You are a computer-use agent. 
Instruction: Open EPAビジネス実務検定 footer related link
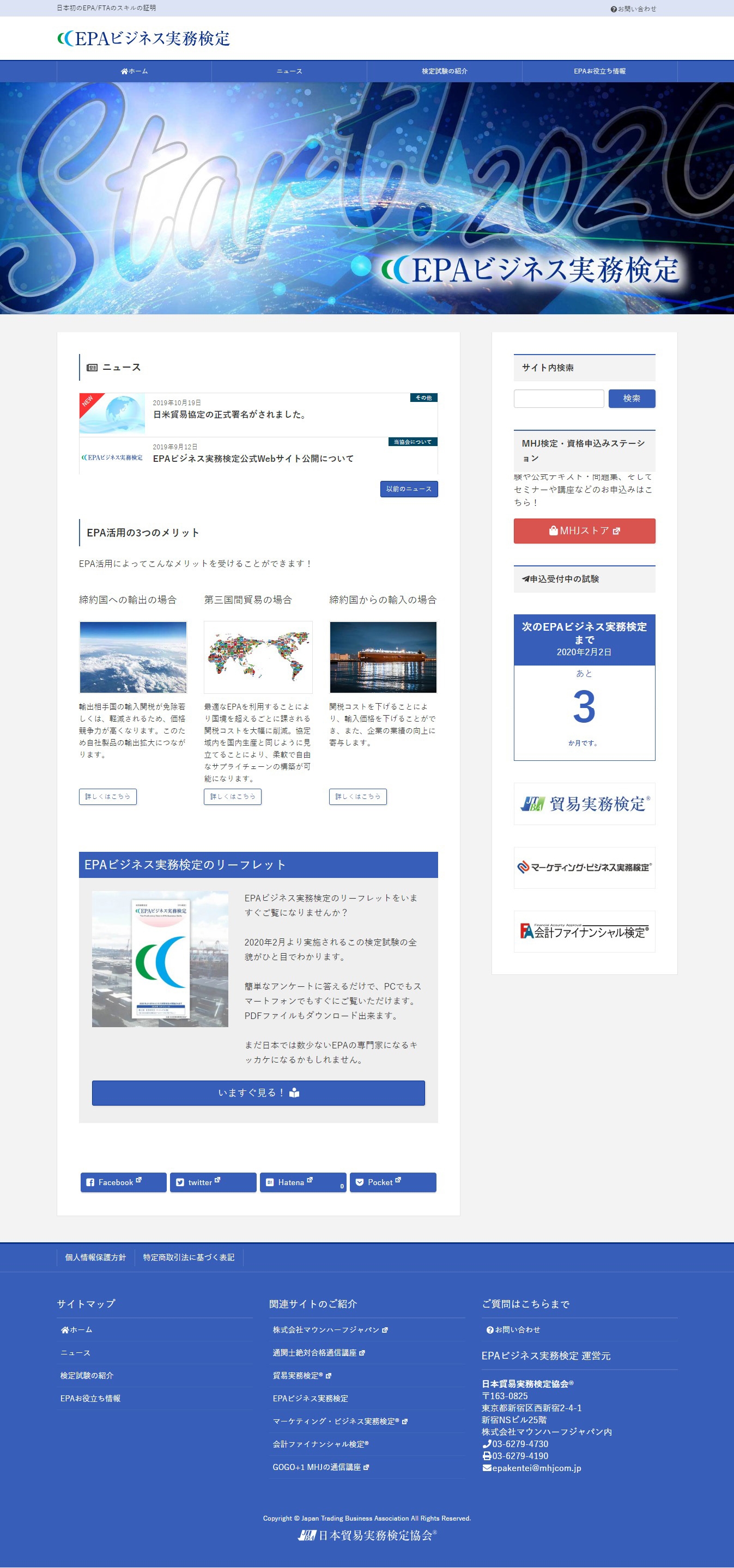click(x=311, y=1398)
